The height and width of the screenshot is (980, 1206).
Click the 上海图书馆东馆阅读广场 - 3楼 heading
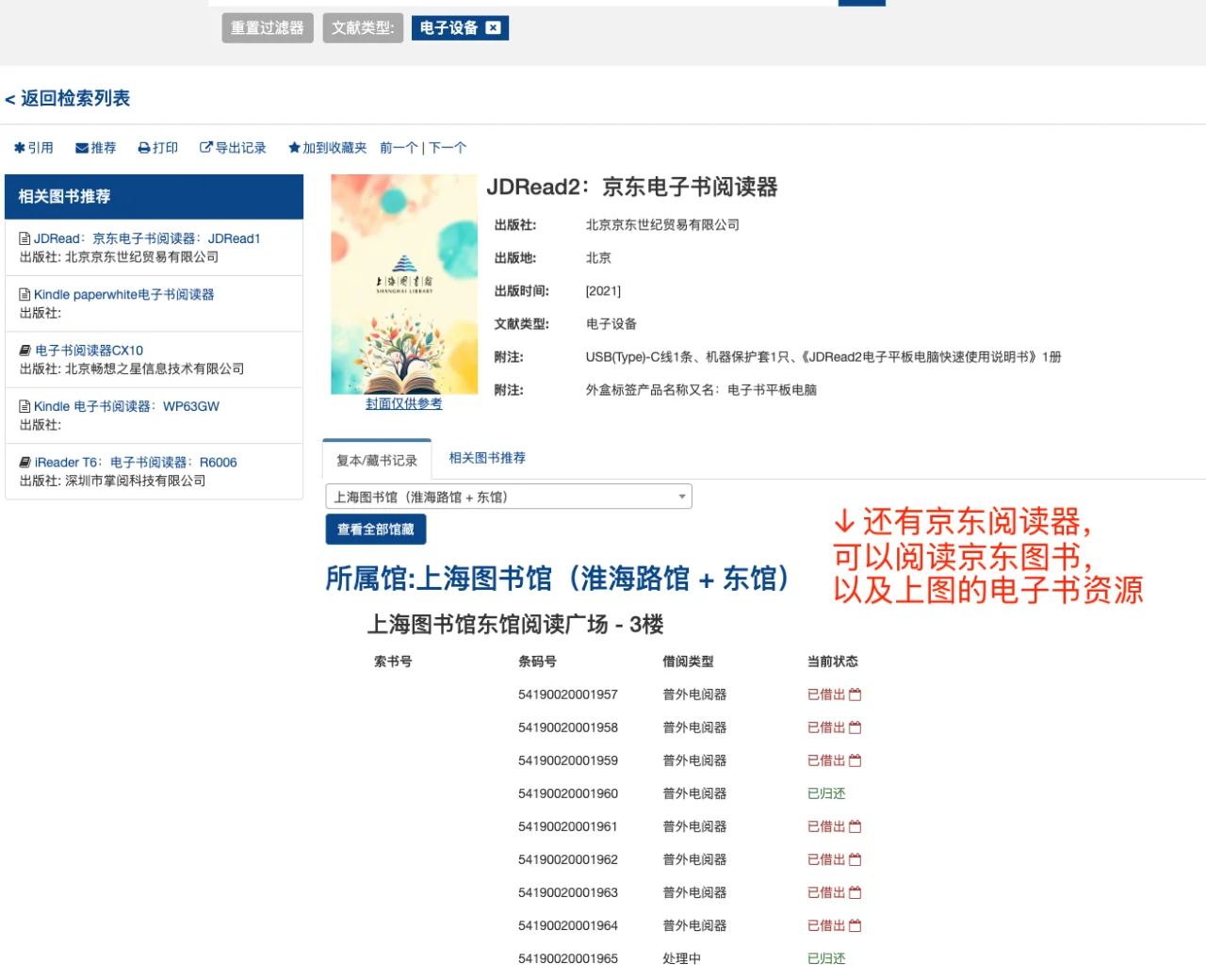[x=515, y=624]
